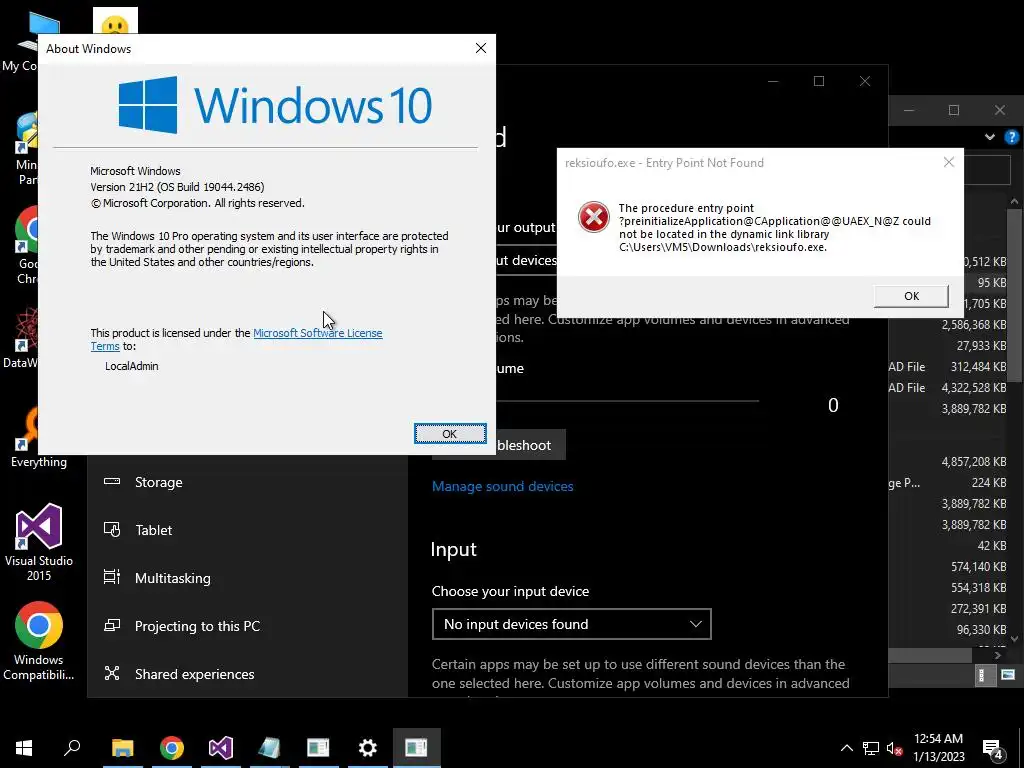
Task: Click the muted volume tray icon
Action: click(895, 748)
